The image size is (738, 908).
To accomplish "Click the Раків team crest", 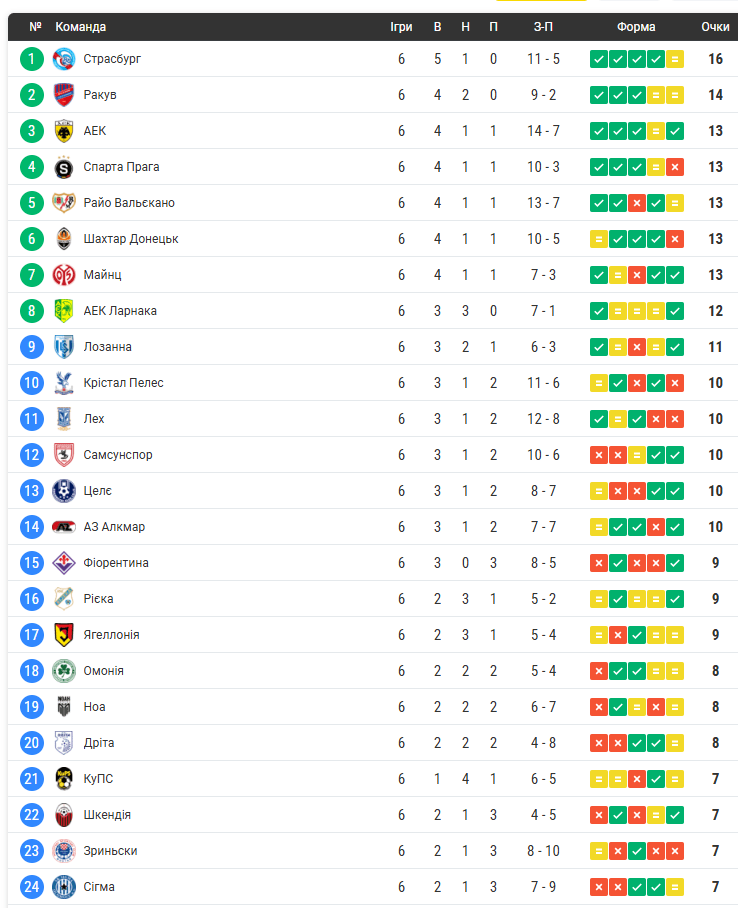I will tap(64, 95).
